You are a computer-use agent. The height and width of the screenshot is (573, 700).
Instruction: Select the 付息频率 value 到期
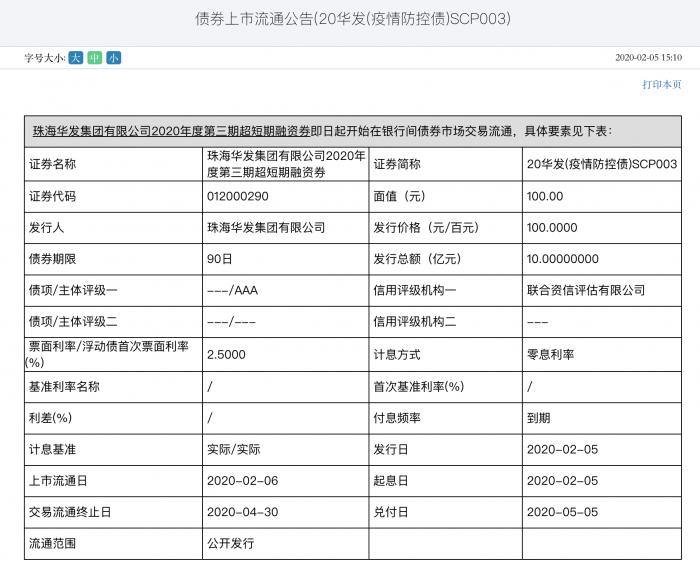click(x=539, y=418)
